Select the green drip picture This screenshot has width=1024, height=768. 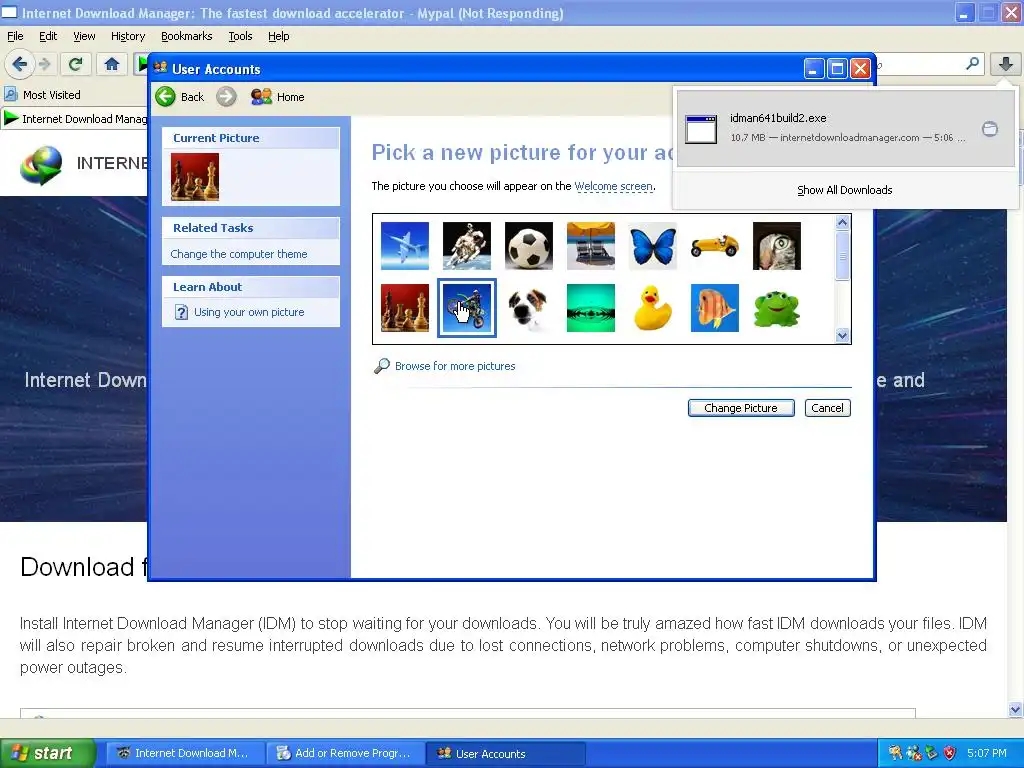click(x=590, y=308)
